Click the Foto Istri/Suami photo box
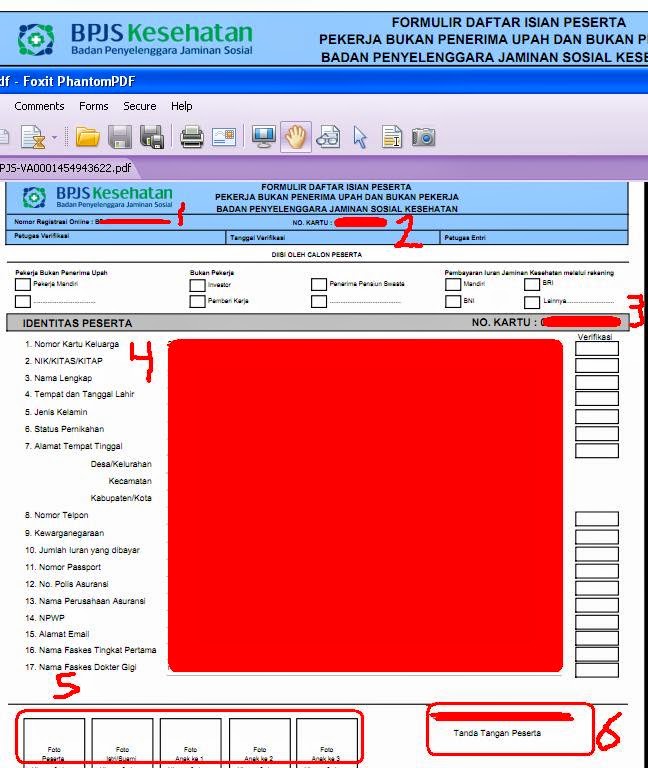The image size is (648, 768). point(122,743)
